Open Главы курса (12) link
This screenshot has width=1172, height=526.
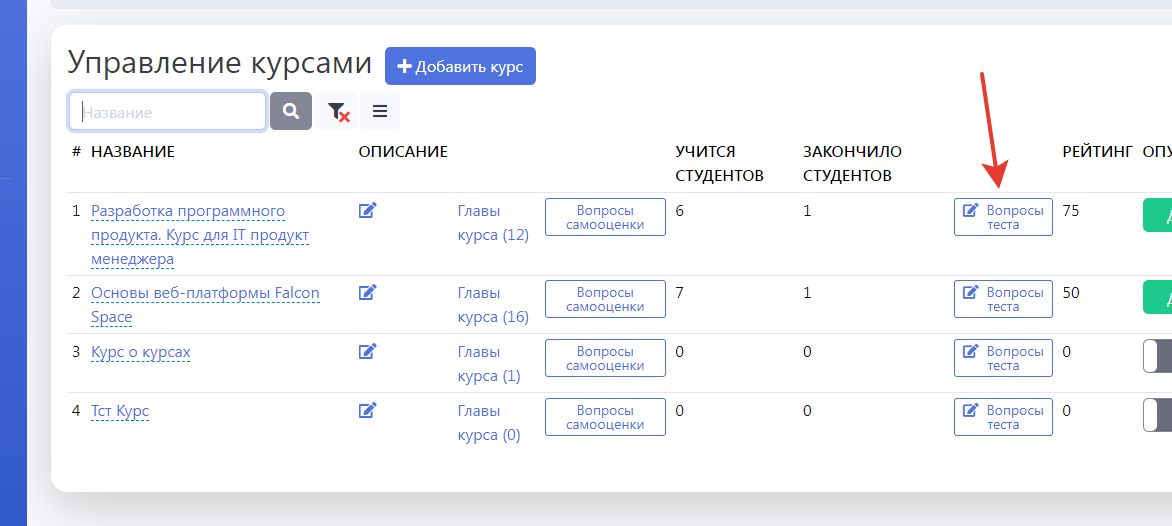[x=493, y=223]
